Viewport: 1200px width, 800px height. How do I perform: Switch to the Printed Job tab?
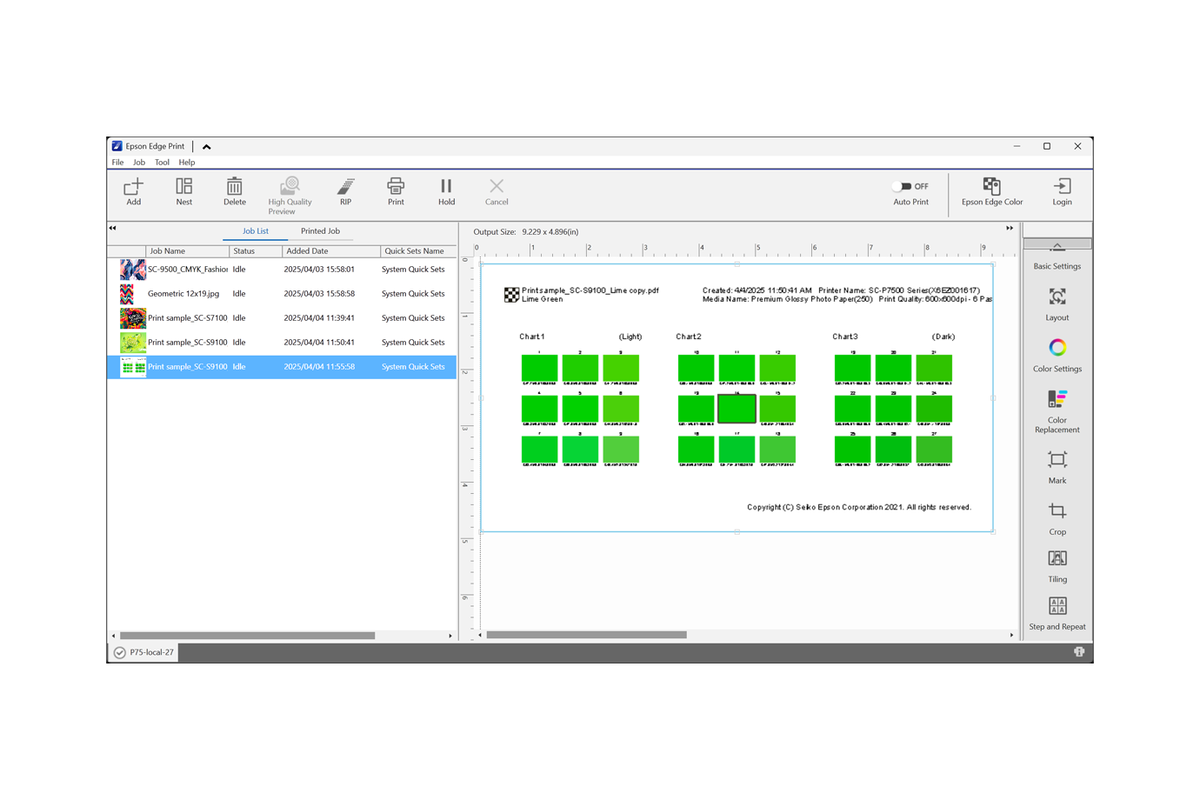320,231
